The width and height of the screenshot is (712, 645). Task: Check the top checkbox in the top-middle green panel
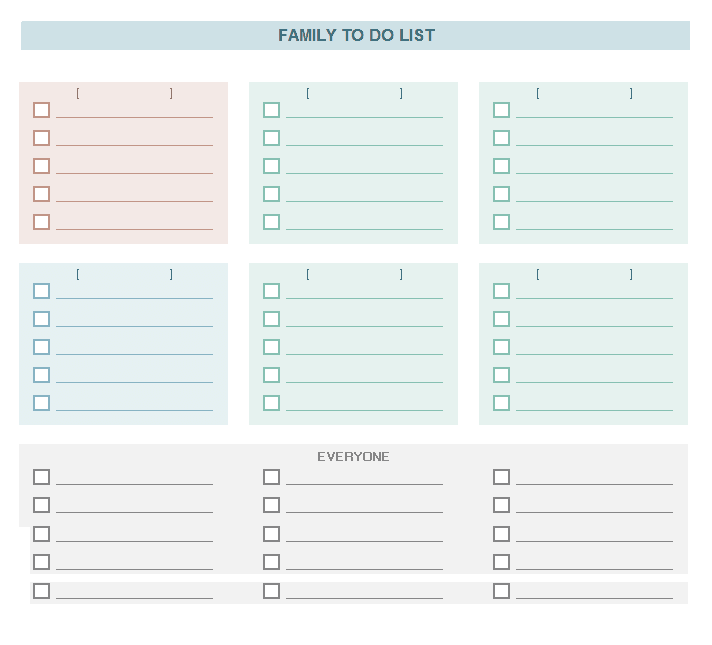click(271, 110)
